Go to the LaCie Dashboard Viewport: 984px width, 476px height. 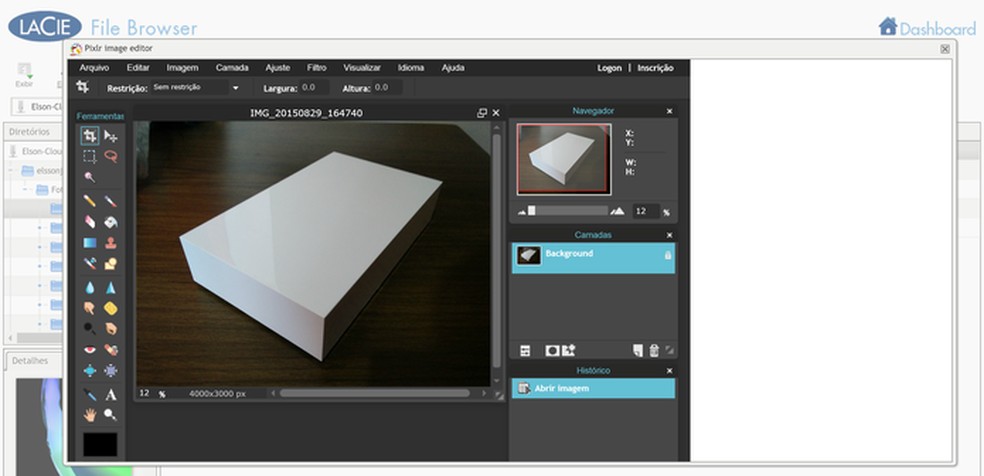point(927,28)
